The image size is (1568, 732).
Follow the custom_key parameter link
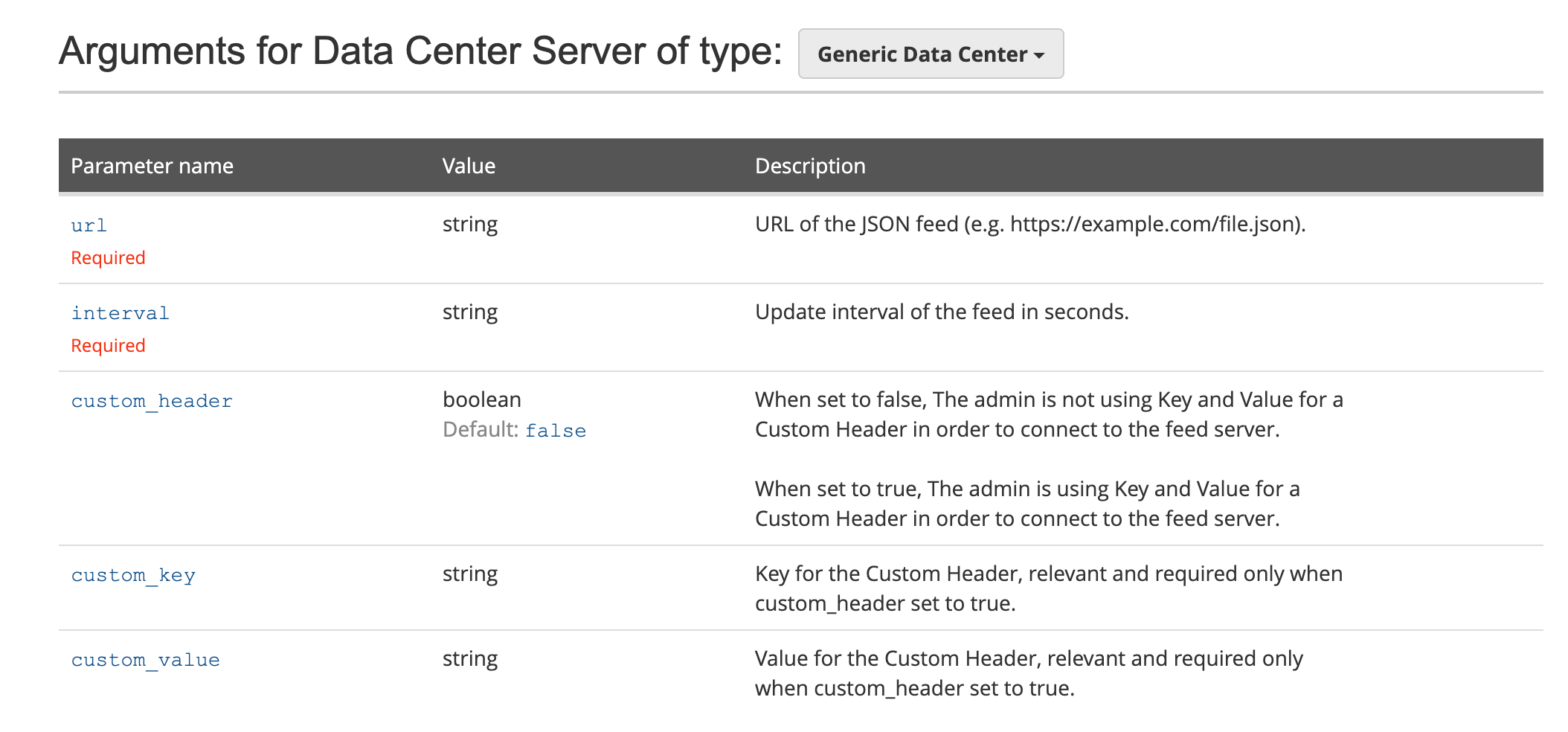point(133,574)
